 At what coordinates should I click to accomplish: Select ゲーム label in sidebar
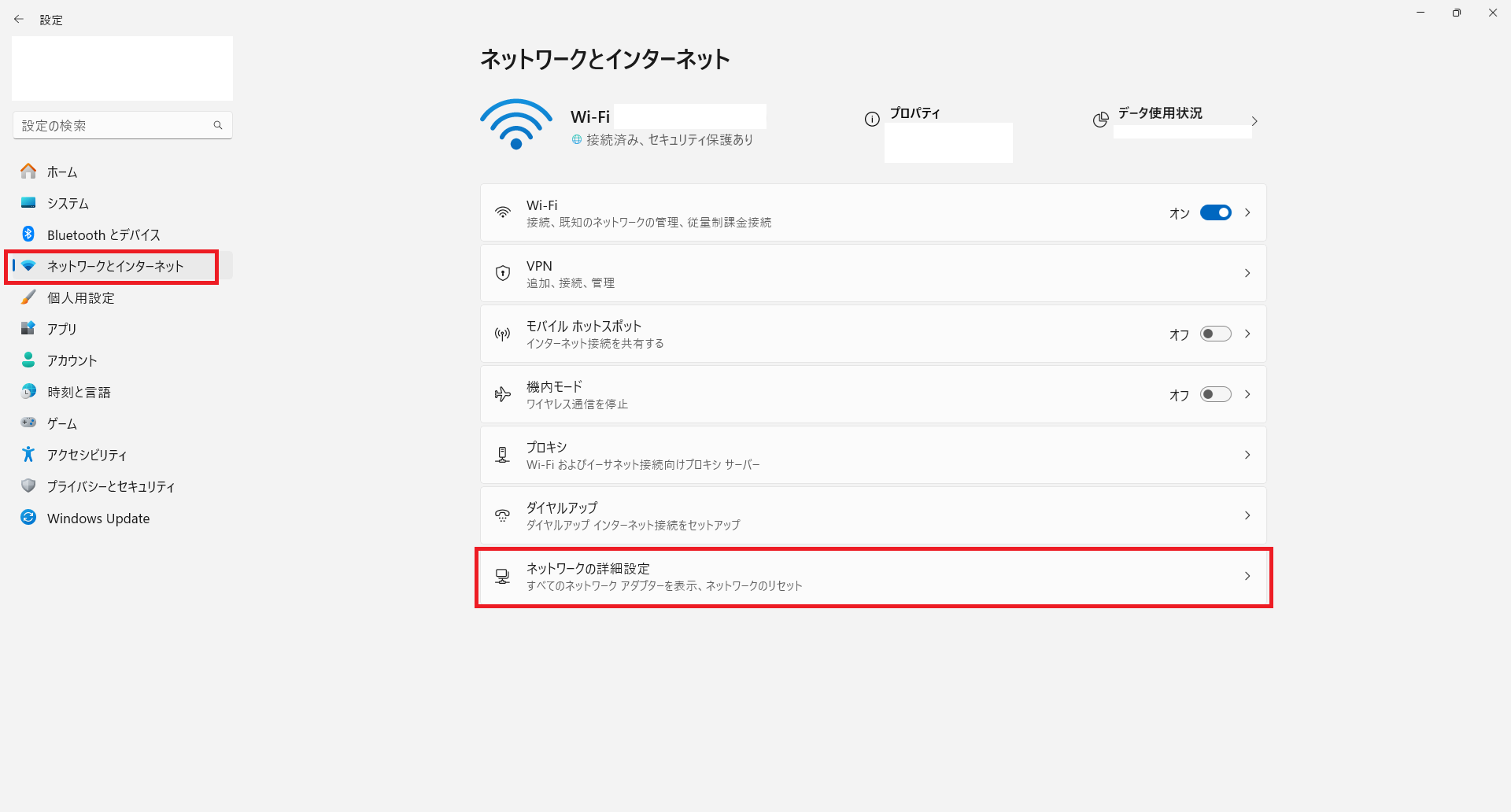click(x=62, y=423)
